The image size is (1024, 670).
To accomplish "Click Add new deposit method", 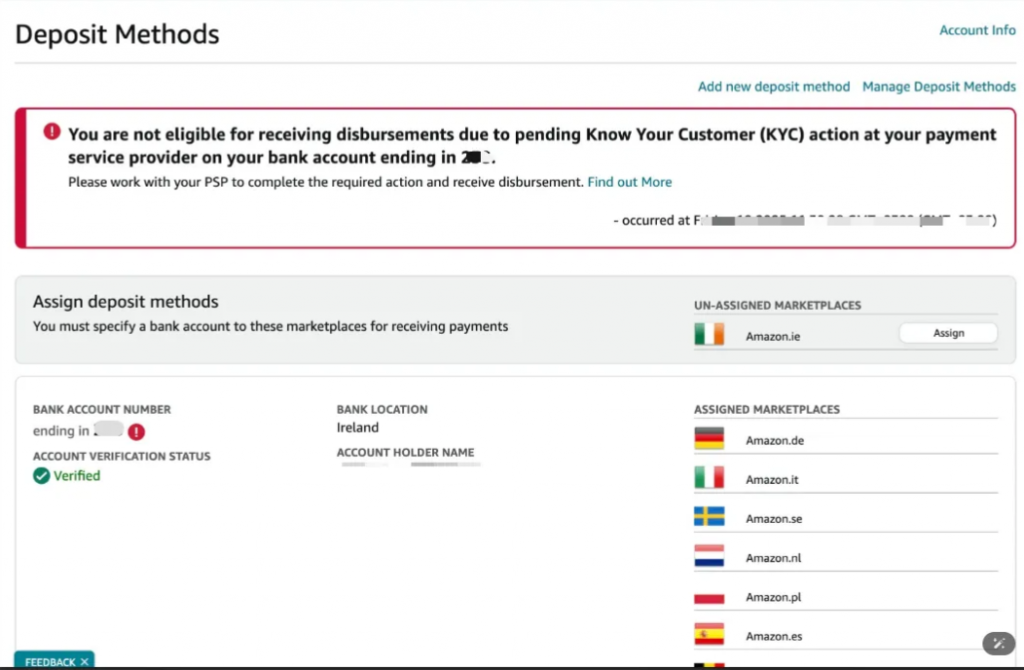I will click(x=774, y=86).
